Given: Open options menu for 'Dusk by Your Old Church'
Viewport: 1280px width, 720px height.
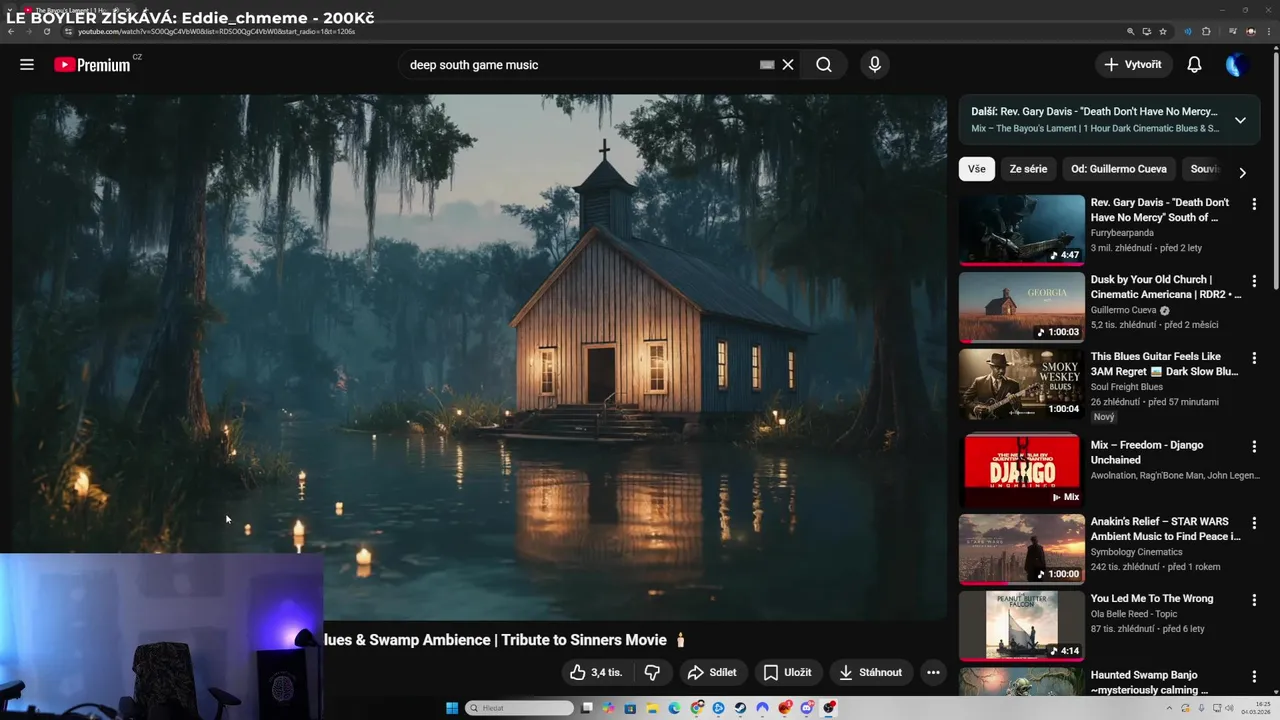Looking at the screenshot, I should point(1254,281).
